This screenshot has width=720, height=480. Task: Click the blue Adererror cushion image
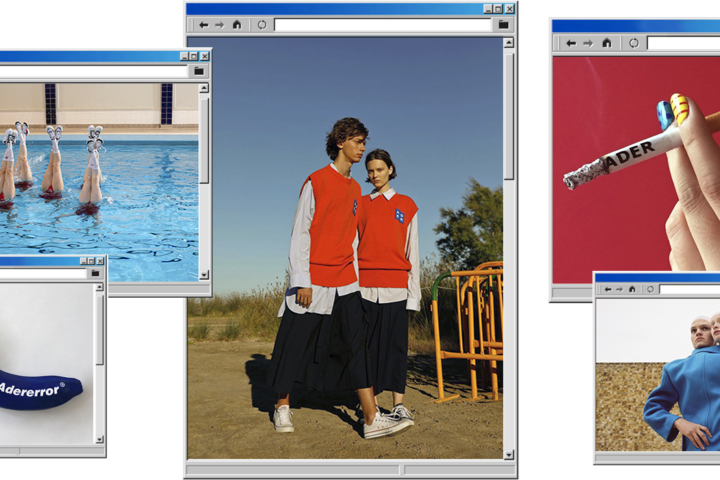click(x=40, y=390)
